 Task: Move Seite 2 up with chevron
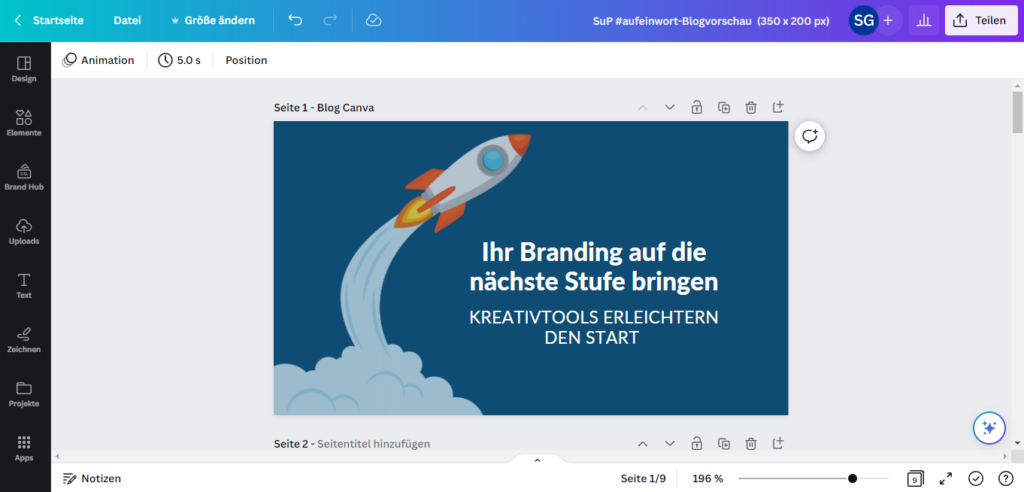click(643, 444)
